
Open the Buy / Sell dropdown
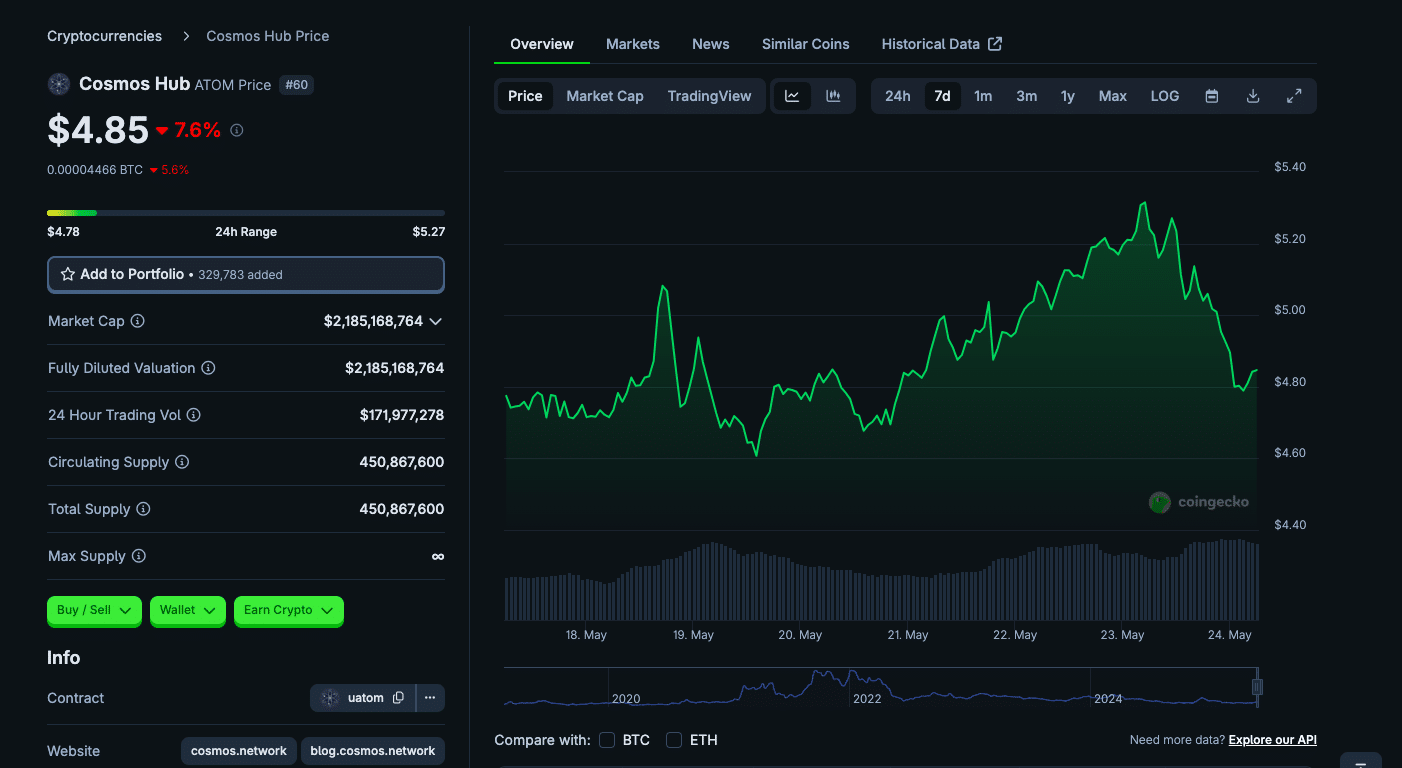pyautogui.click(x=94, y=610)
